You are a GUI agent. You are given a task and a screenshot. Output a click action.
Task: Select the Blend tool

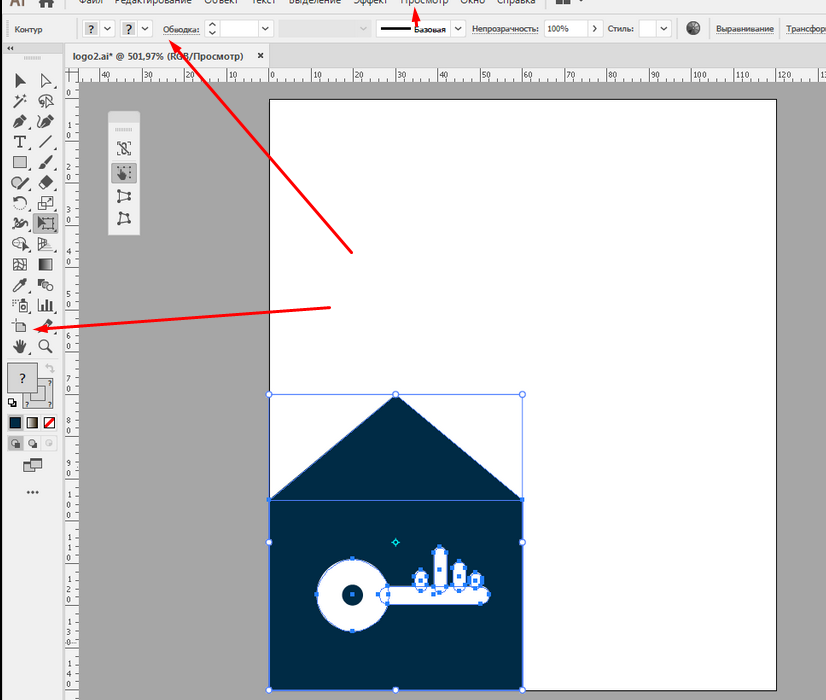[x=45, y=285]
